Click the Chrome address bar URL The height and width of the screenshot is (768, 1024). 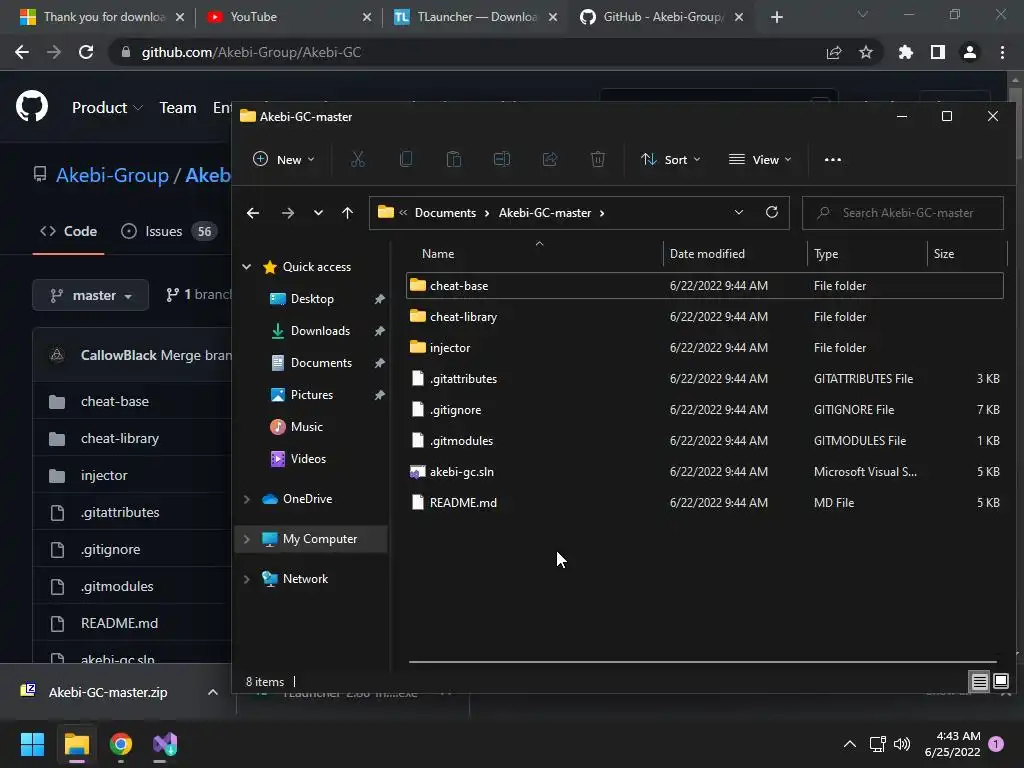pos(251,52)
